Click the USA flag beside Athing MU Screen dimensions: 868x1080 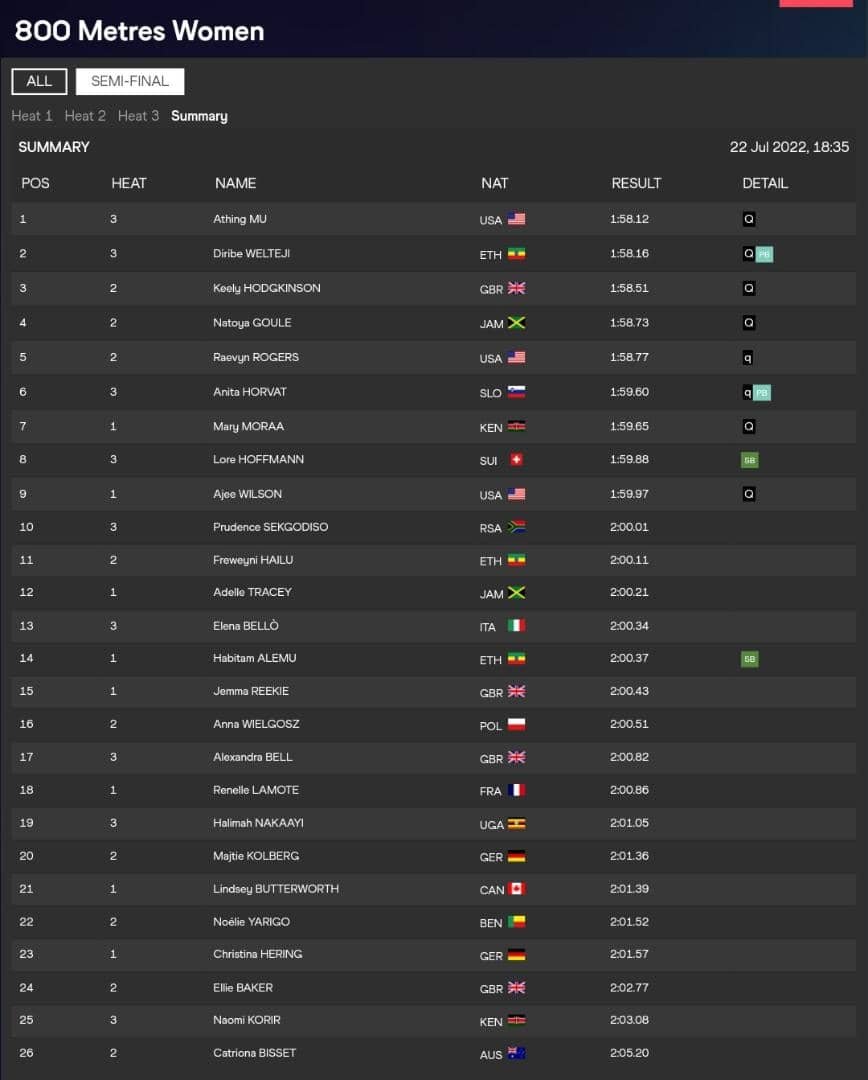(x=516, y=219)
